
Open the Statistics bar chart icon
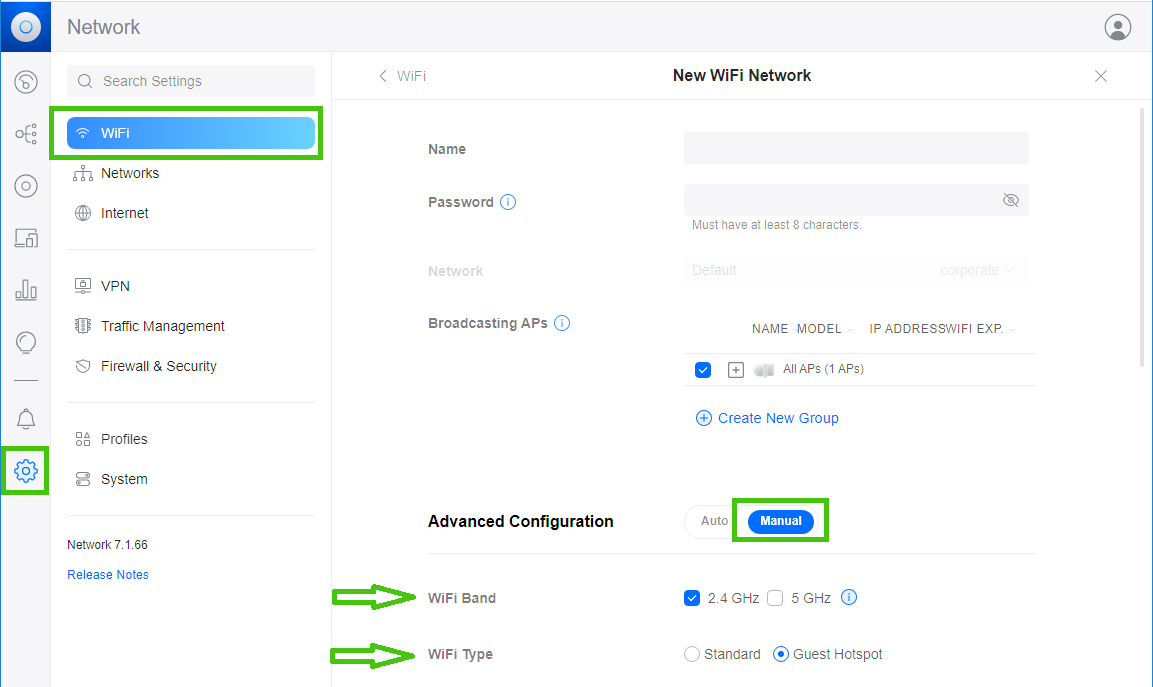pyautogui.click(x=26, y=290)
